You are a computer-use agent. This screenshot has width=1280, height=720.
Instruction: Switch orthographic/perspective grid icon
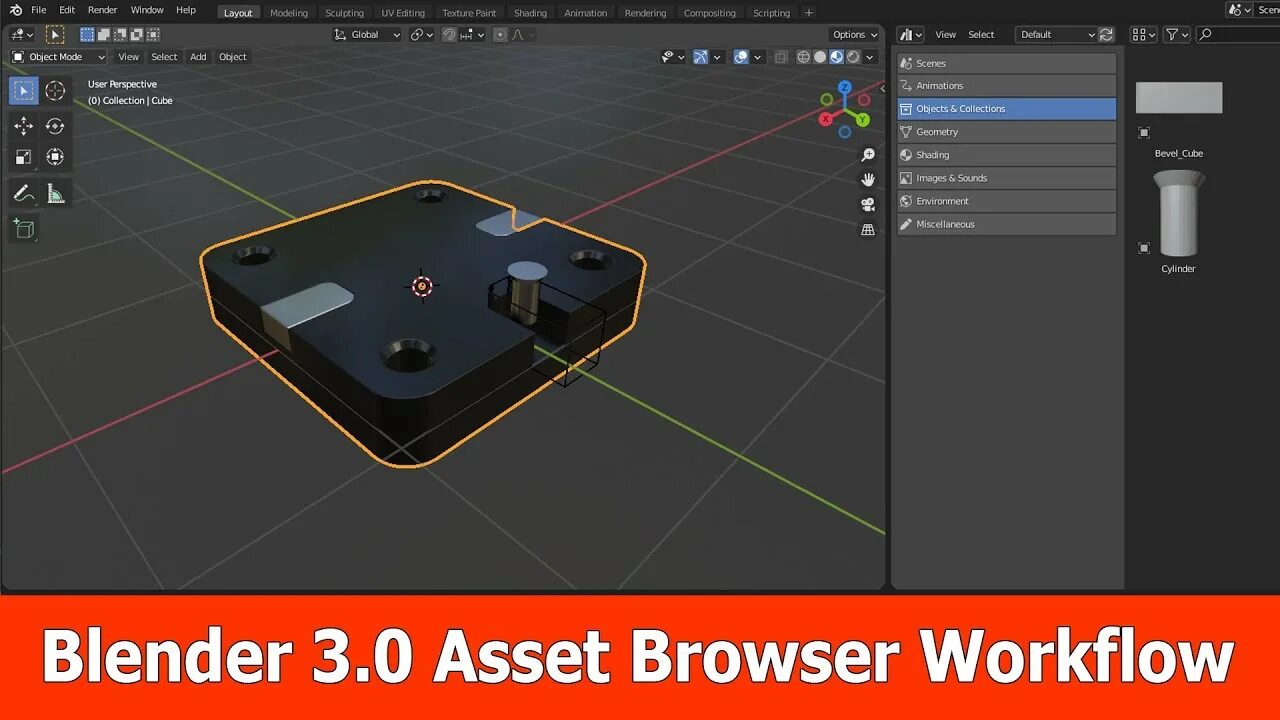tap(868, 230)
